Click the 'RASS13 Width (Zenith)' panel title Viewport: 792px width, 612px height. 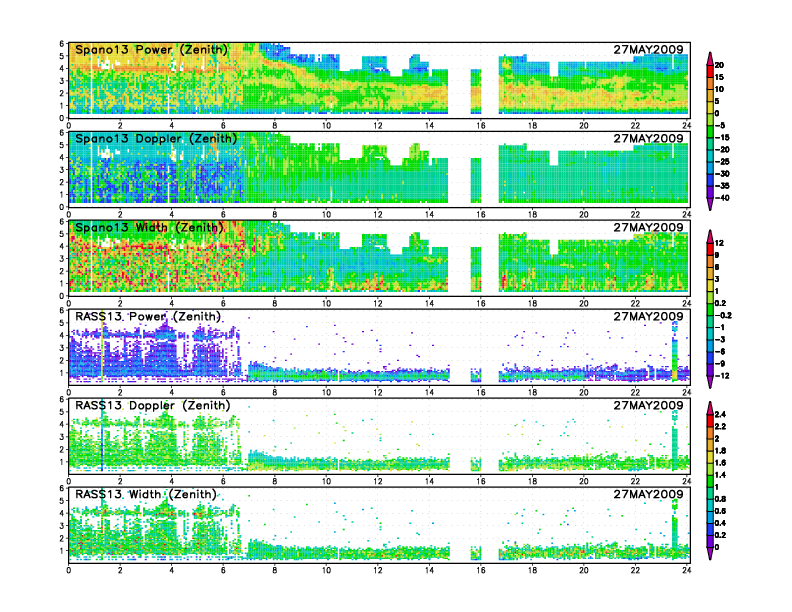[x=146, y=494]
